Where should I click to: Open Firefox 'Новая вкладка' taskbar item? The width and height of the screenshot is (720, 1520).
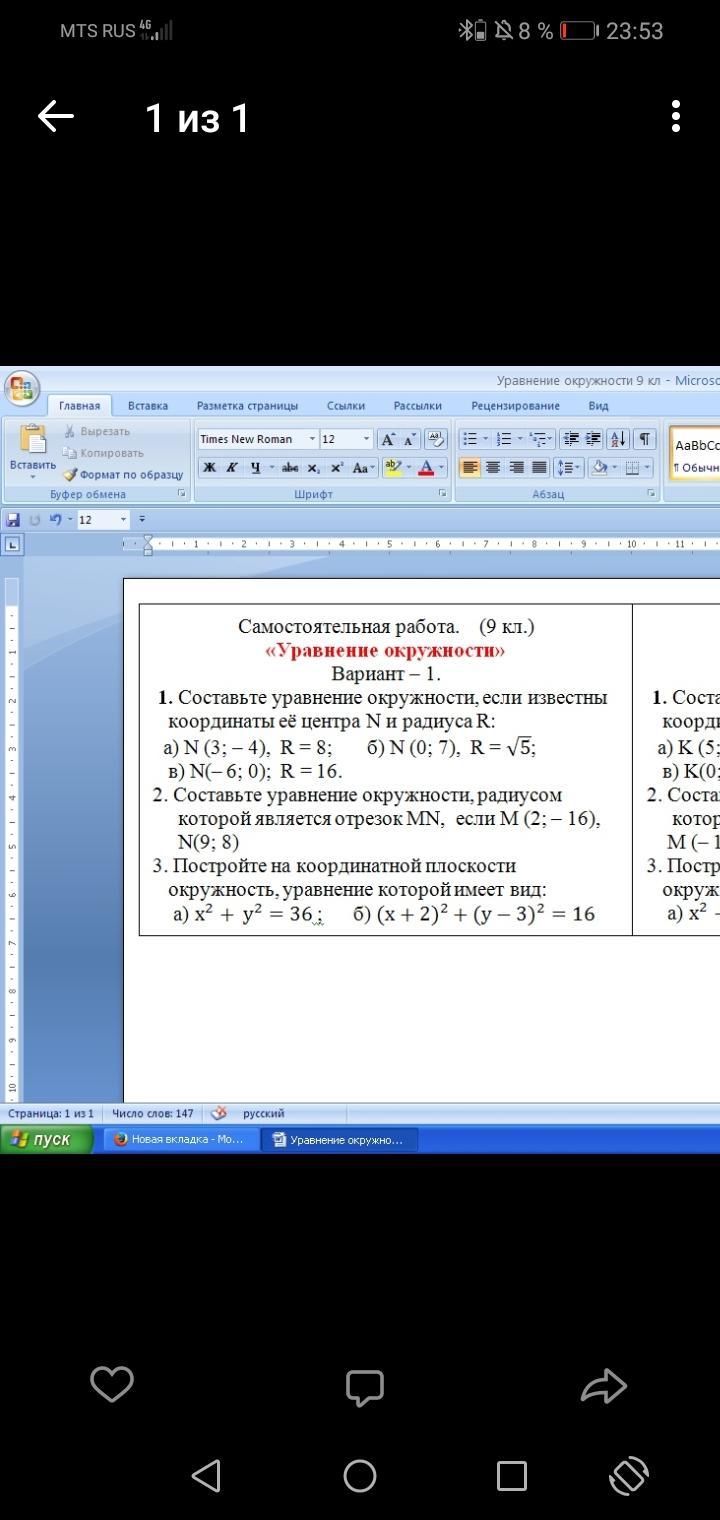pos(180,1139)
